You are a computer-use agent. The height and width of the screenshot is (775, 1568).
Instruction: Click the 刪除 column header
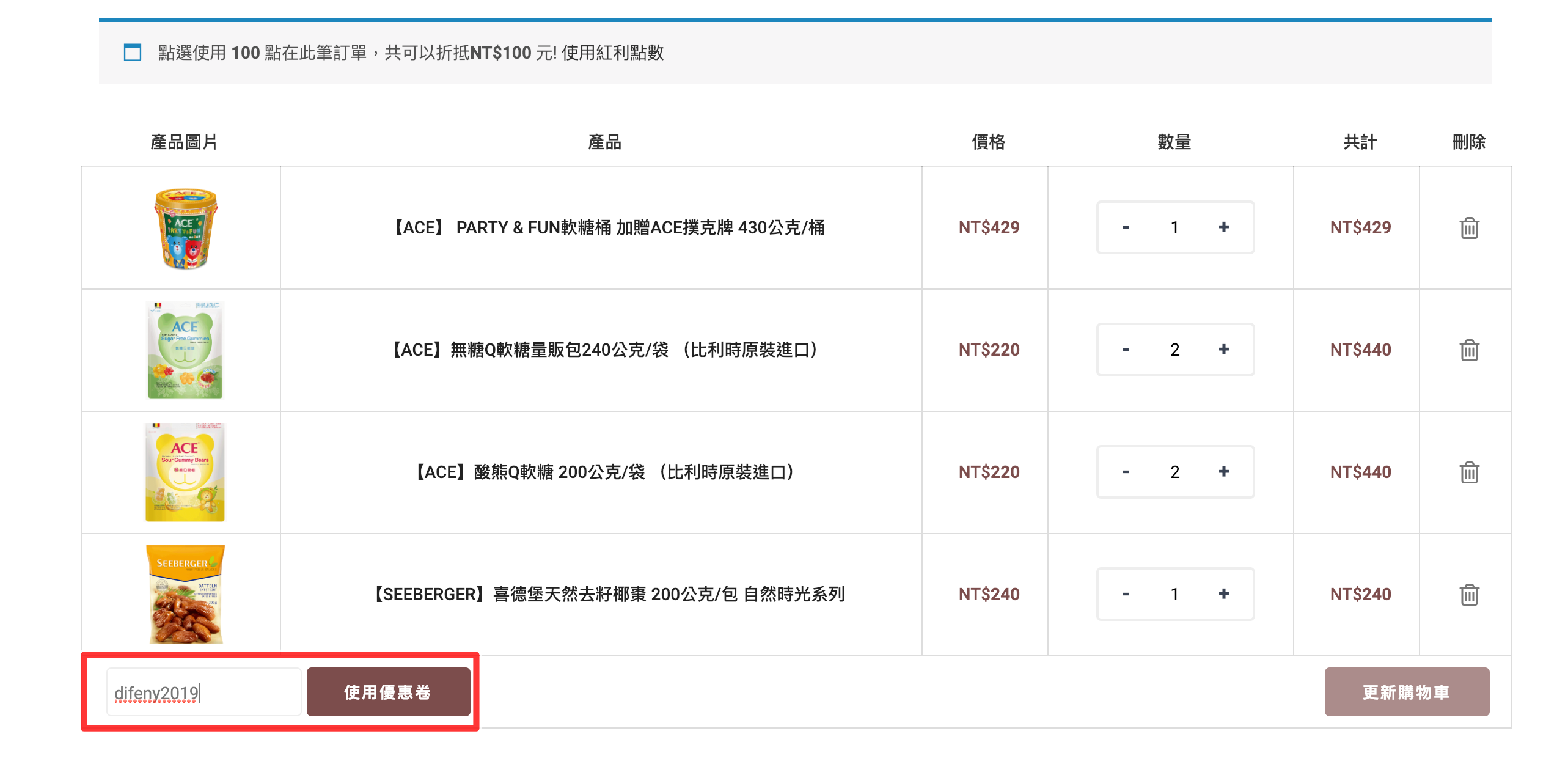[1468, 142]
